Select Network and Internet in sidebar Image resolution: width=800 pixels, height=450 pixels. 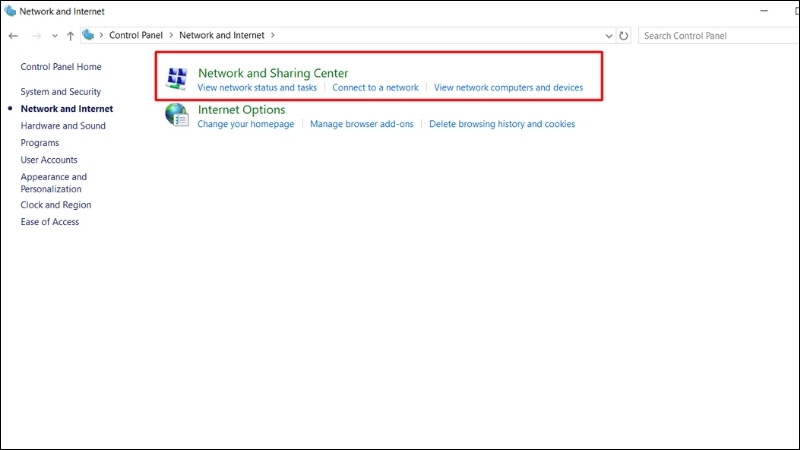(x=67, y=109)
